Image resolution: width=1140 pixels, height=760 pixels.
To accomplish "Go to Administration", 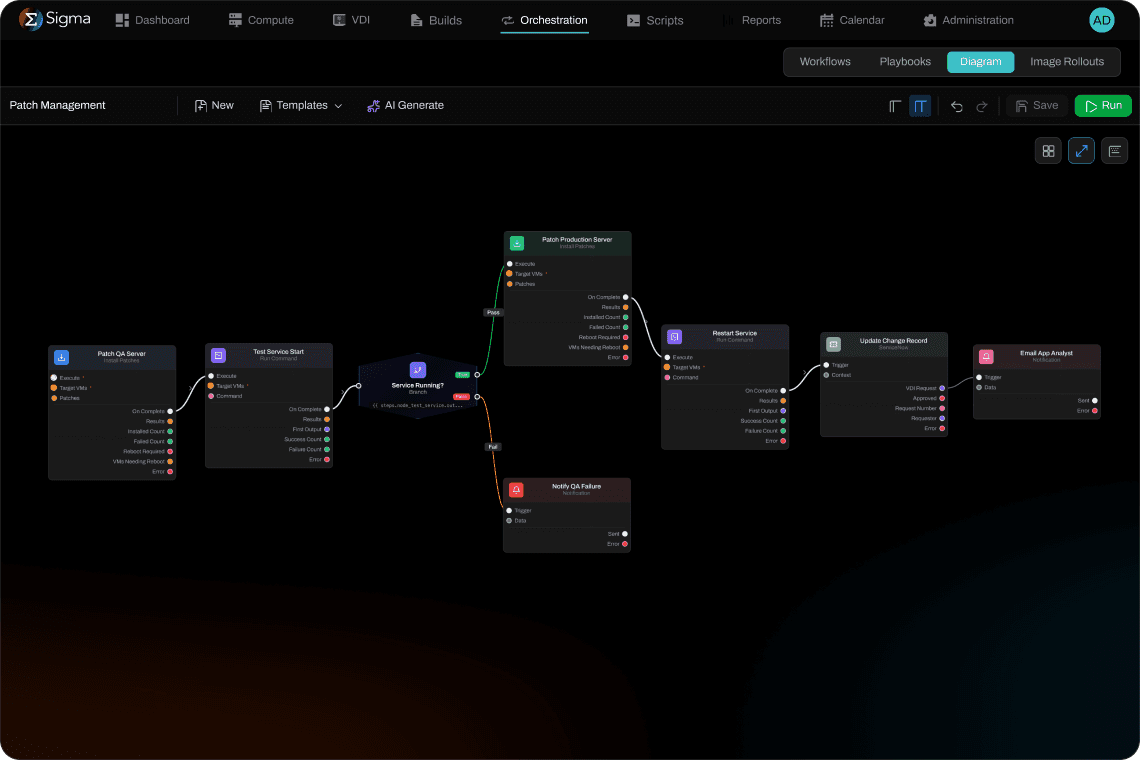I will click(x=968, y=20).
